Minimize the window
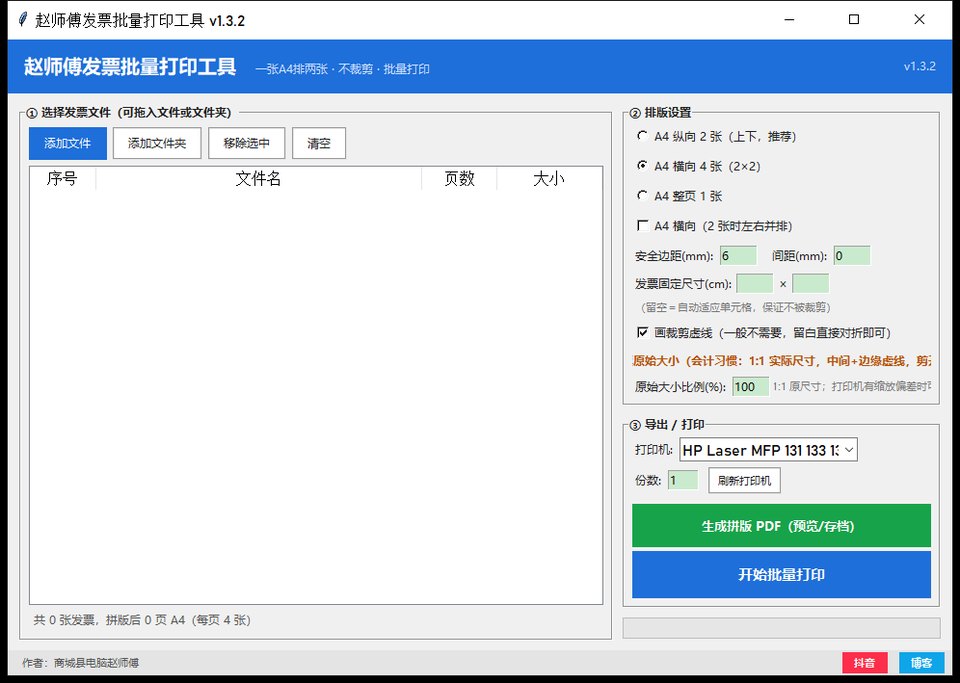 pyautogui.click(x=789, y=20)
